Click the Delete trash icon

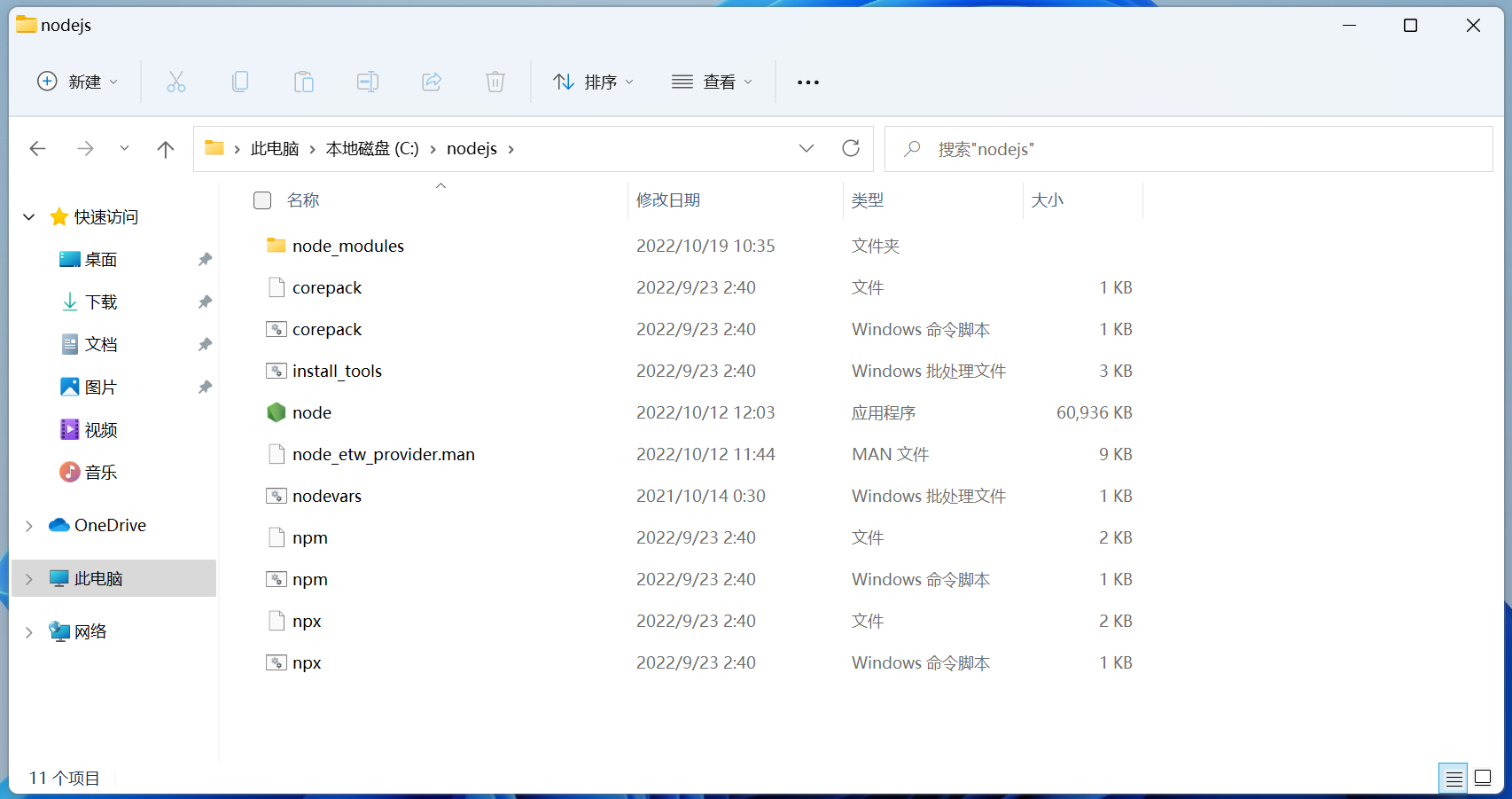point(495,82)
